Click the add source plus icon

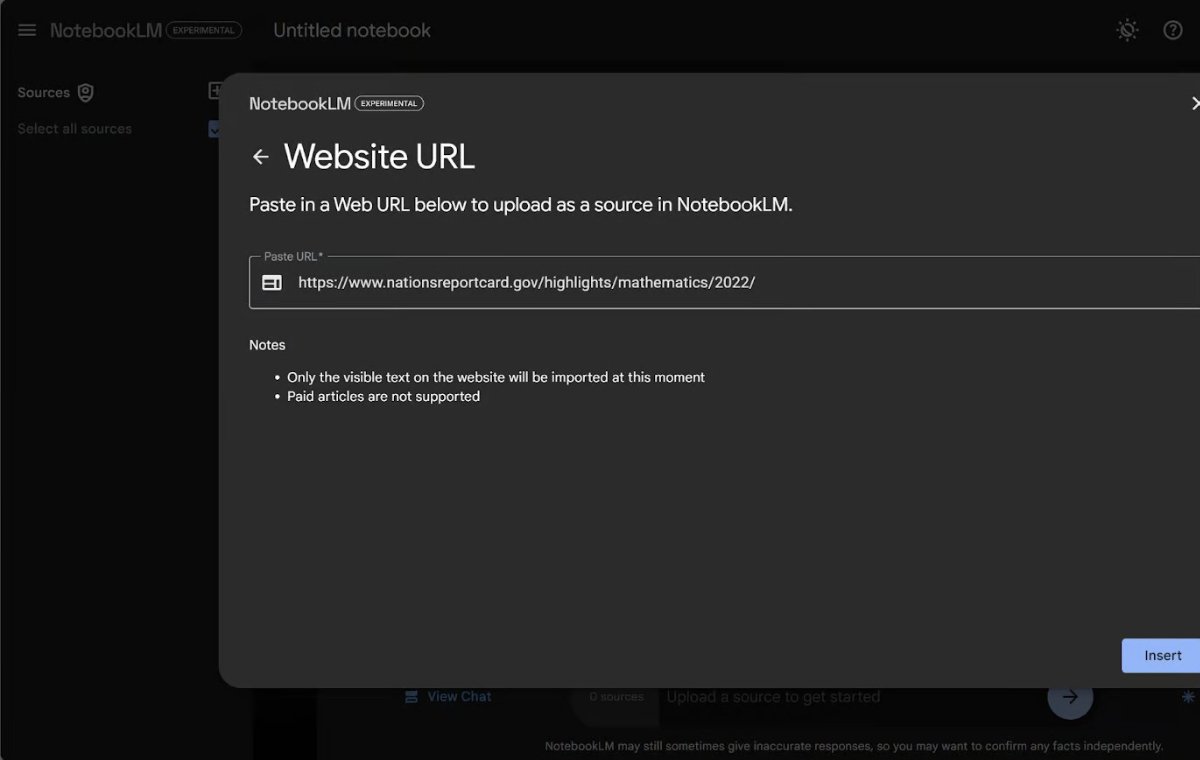tap(215, 90)
